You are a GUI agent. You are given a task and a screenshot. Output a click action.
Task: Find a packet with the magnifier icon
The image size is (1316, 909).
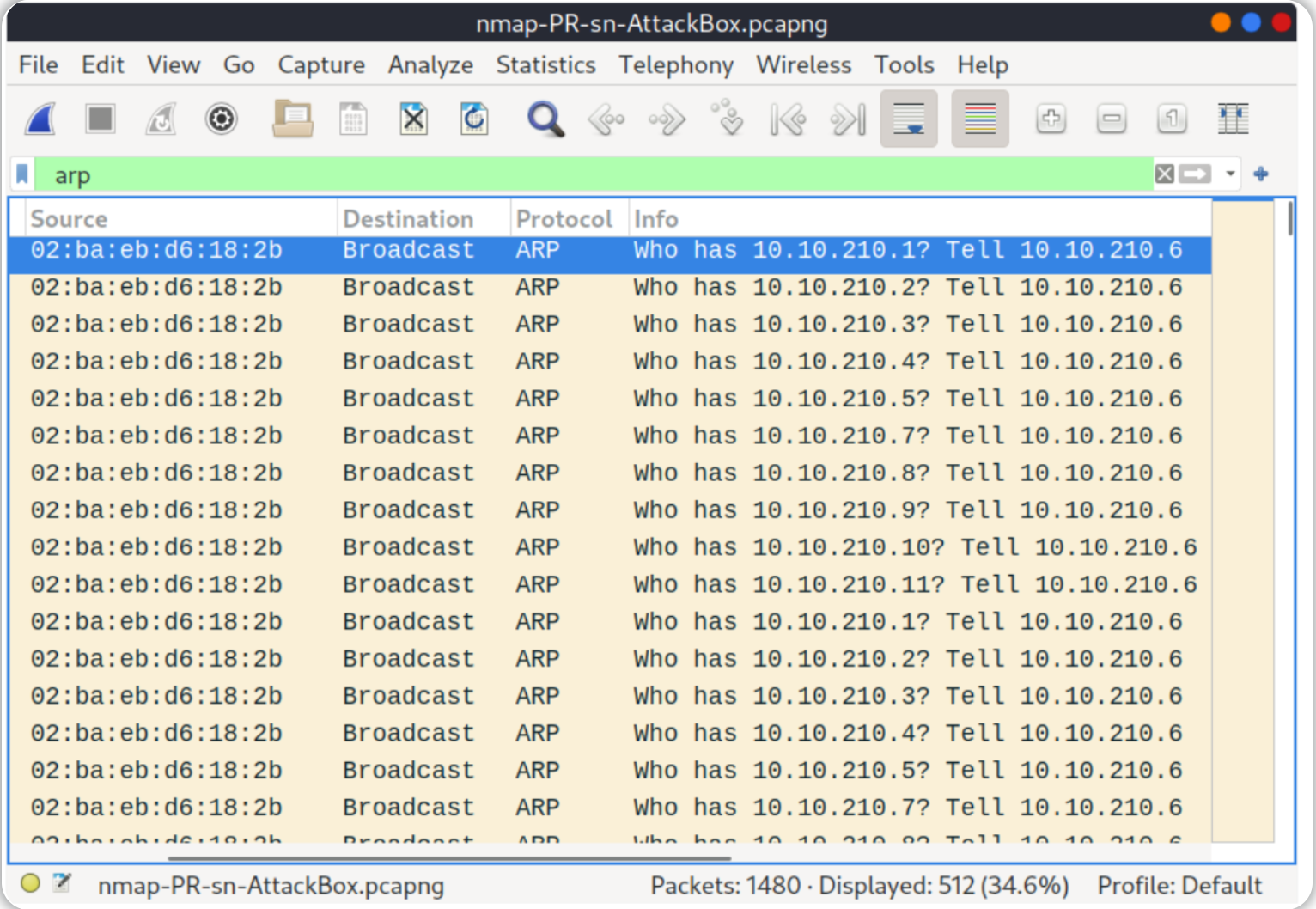point(545,119)
